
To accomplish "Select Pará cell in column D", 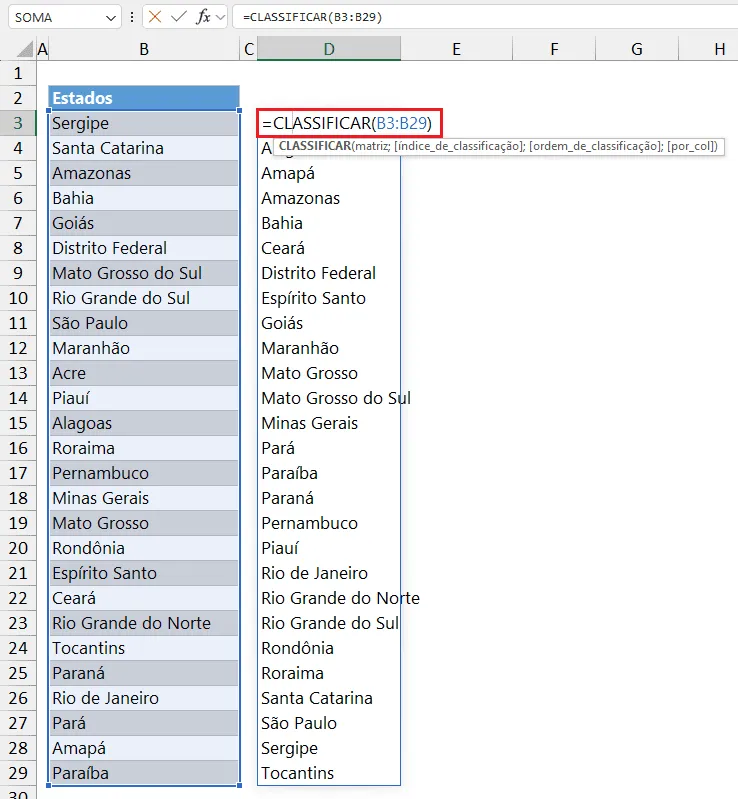I will [329, 448].
